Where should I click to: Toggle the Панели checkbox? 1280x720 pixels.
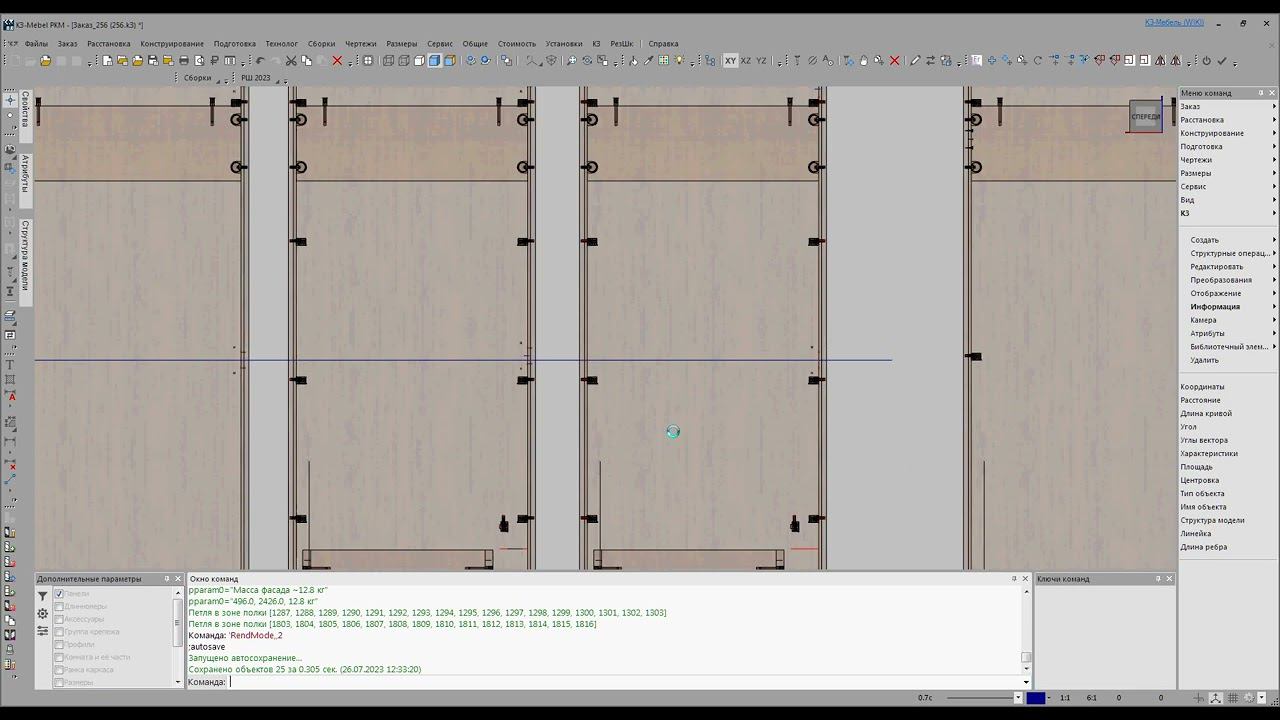[59, 594]
